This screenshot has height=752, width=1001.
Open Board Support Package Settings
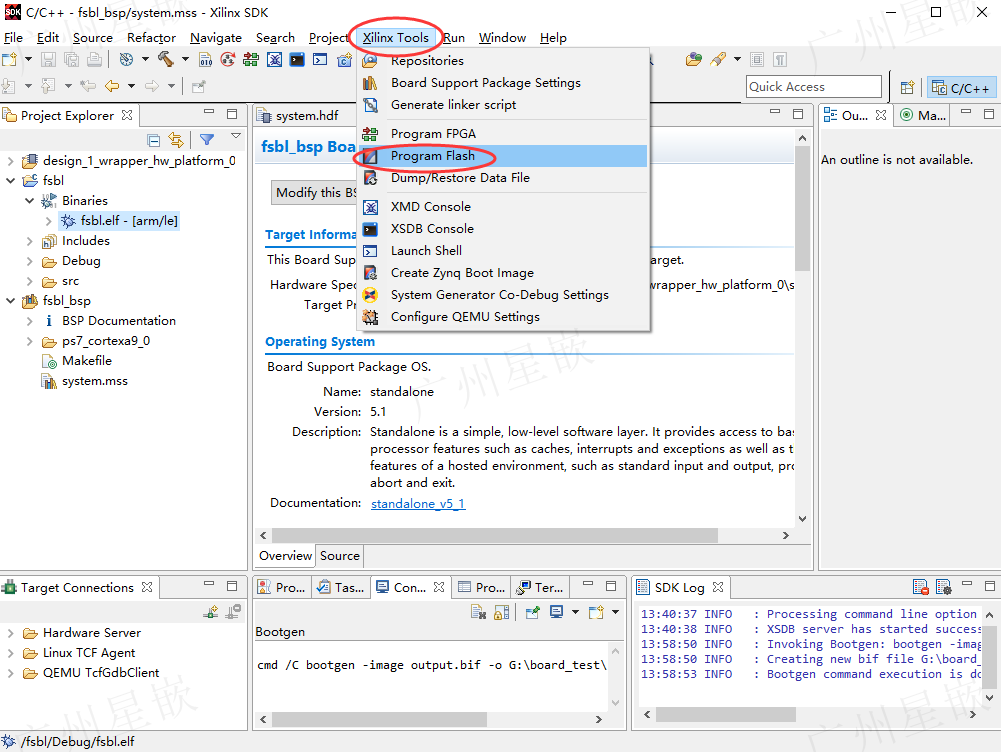coord(504,82)
